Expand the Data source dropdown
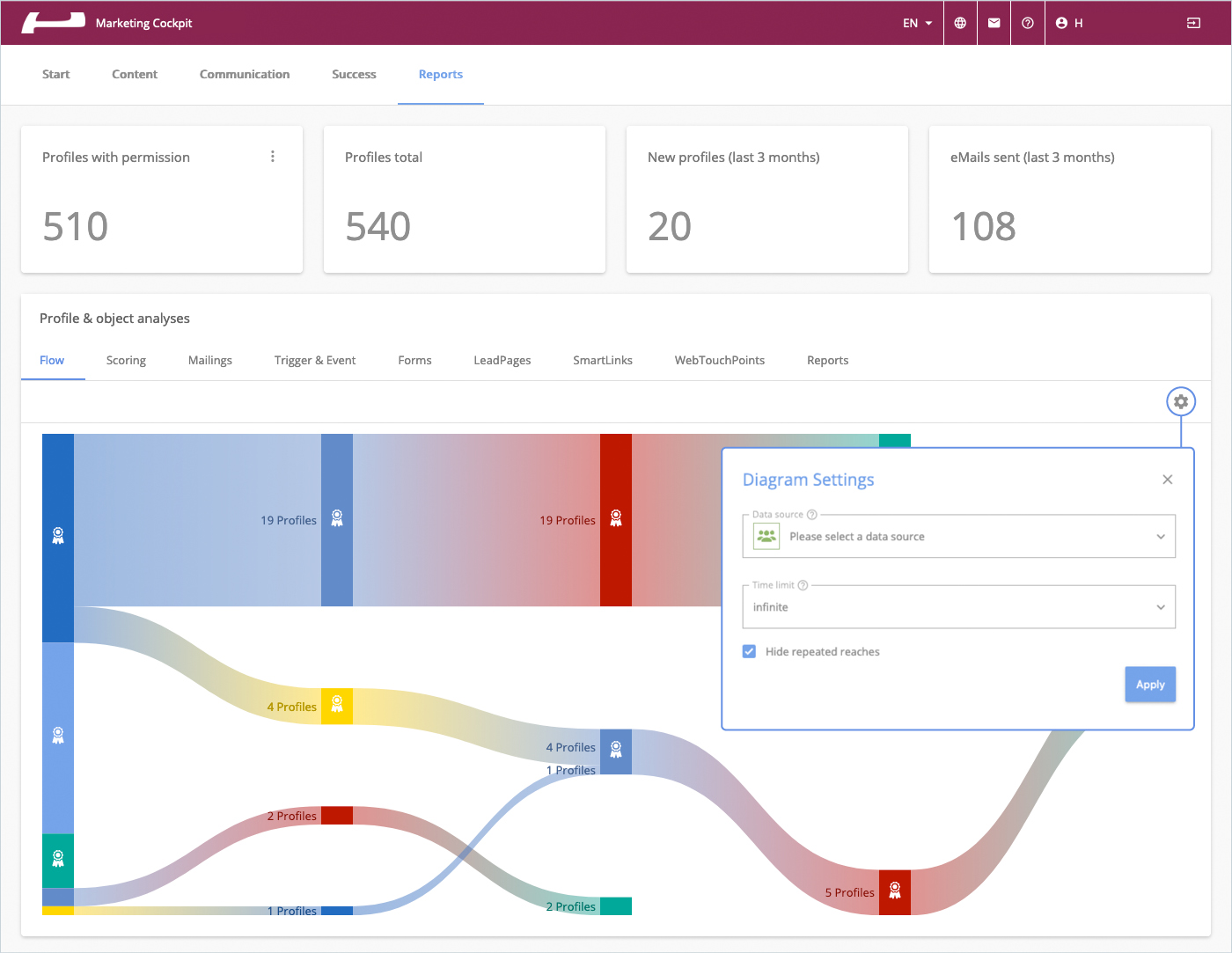 [x=959, y=537]
